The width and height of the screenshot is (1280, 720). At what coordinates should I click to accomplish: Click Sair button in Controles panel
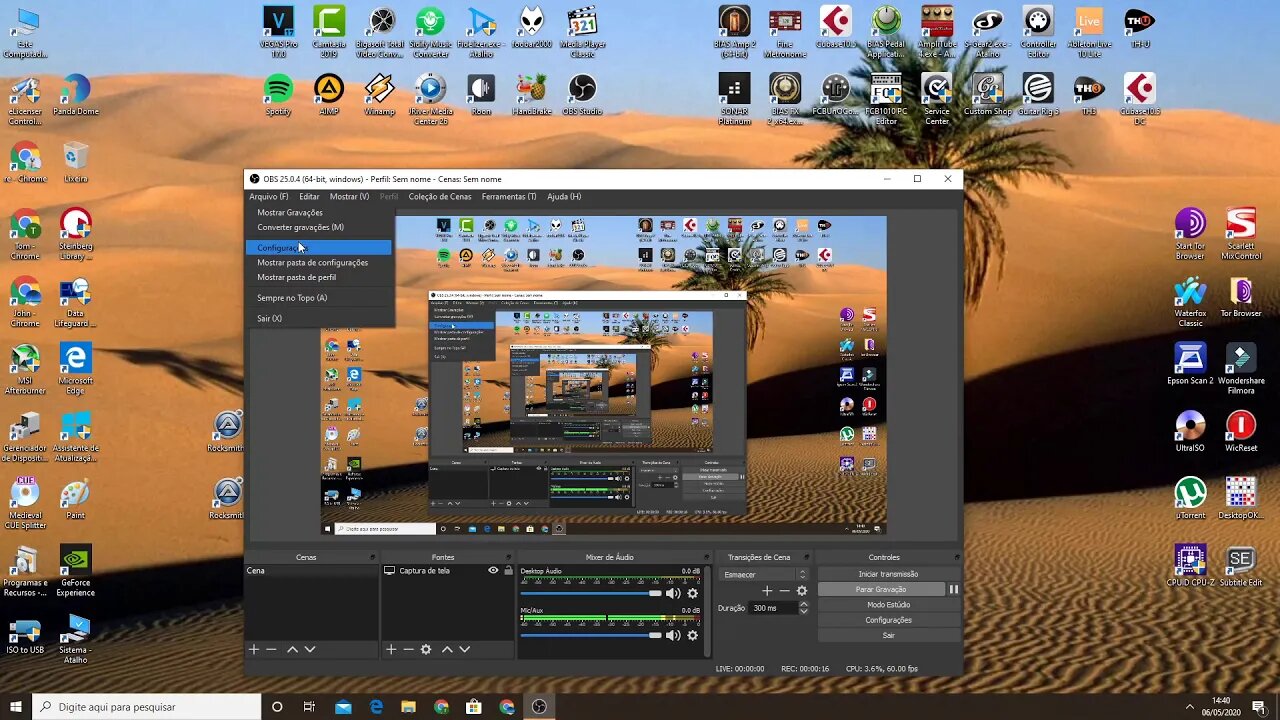888,635
